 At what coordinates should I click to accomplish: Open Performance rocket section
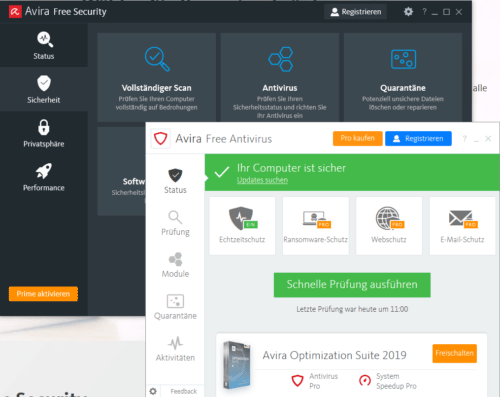[44, 177]
